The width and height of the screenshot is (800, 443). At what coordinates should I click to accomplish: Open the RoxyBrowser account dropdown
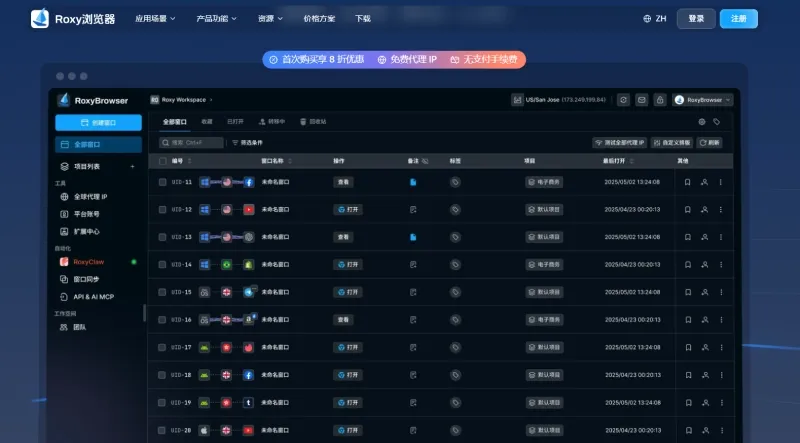(703, 100)
